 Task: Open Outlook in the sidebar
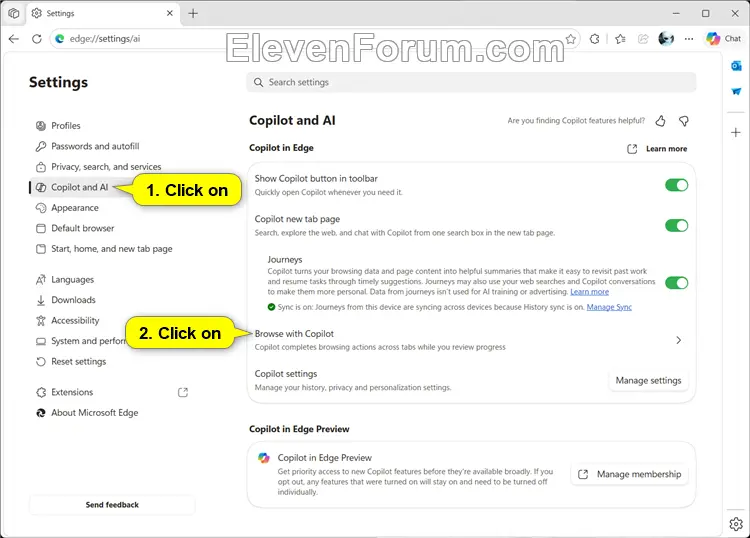click(x=736, y=66)
